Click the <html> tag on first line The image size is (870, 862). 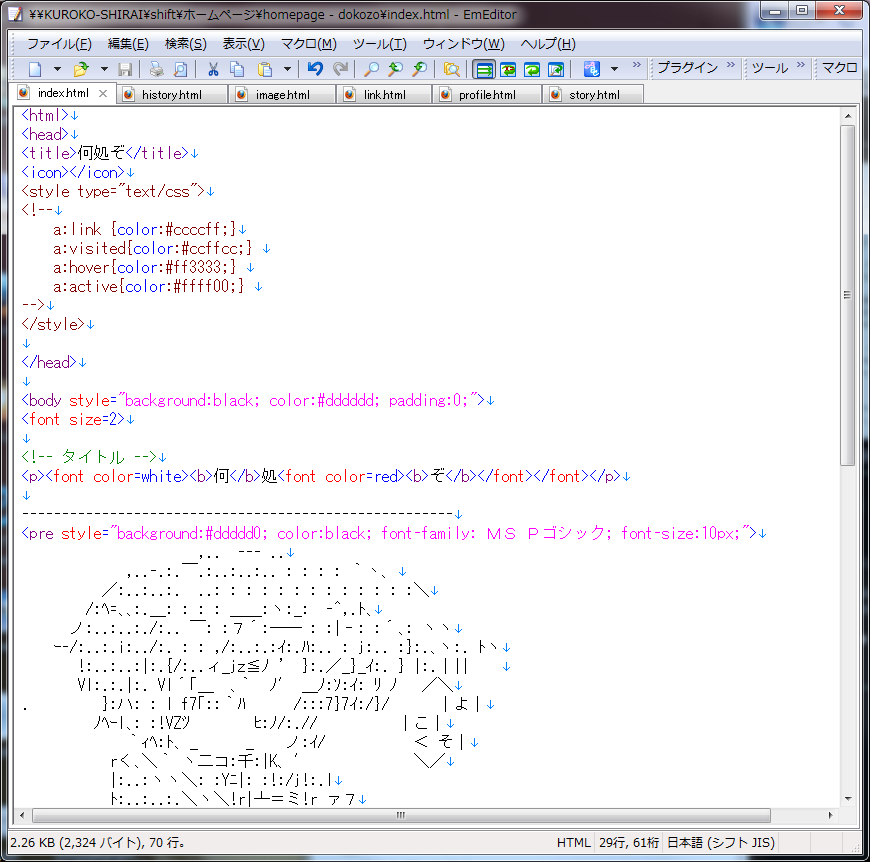(x=44, y=115)
